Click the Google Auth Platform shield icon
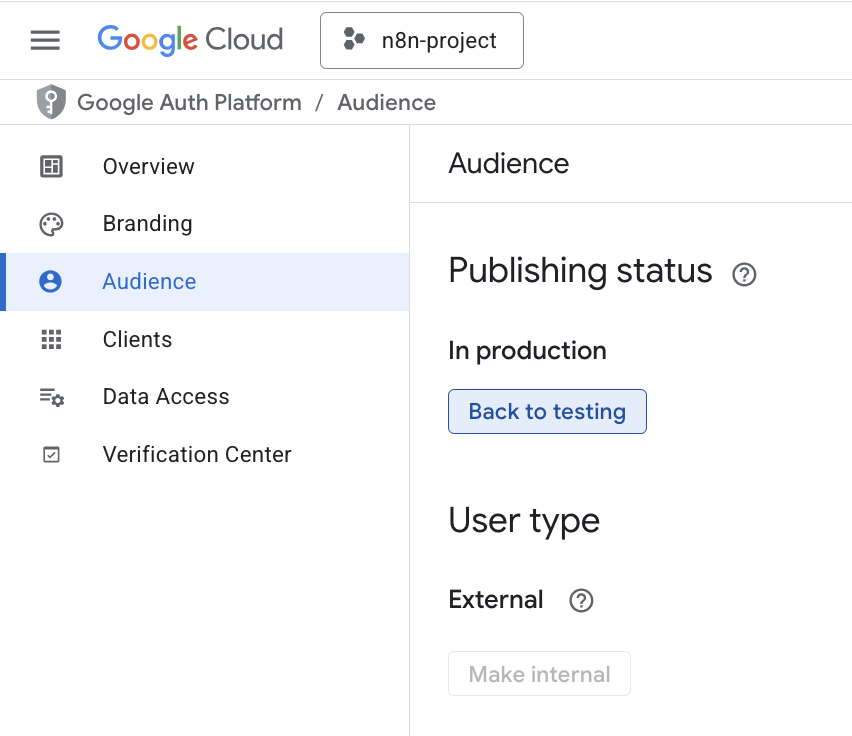 (50, 102)
